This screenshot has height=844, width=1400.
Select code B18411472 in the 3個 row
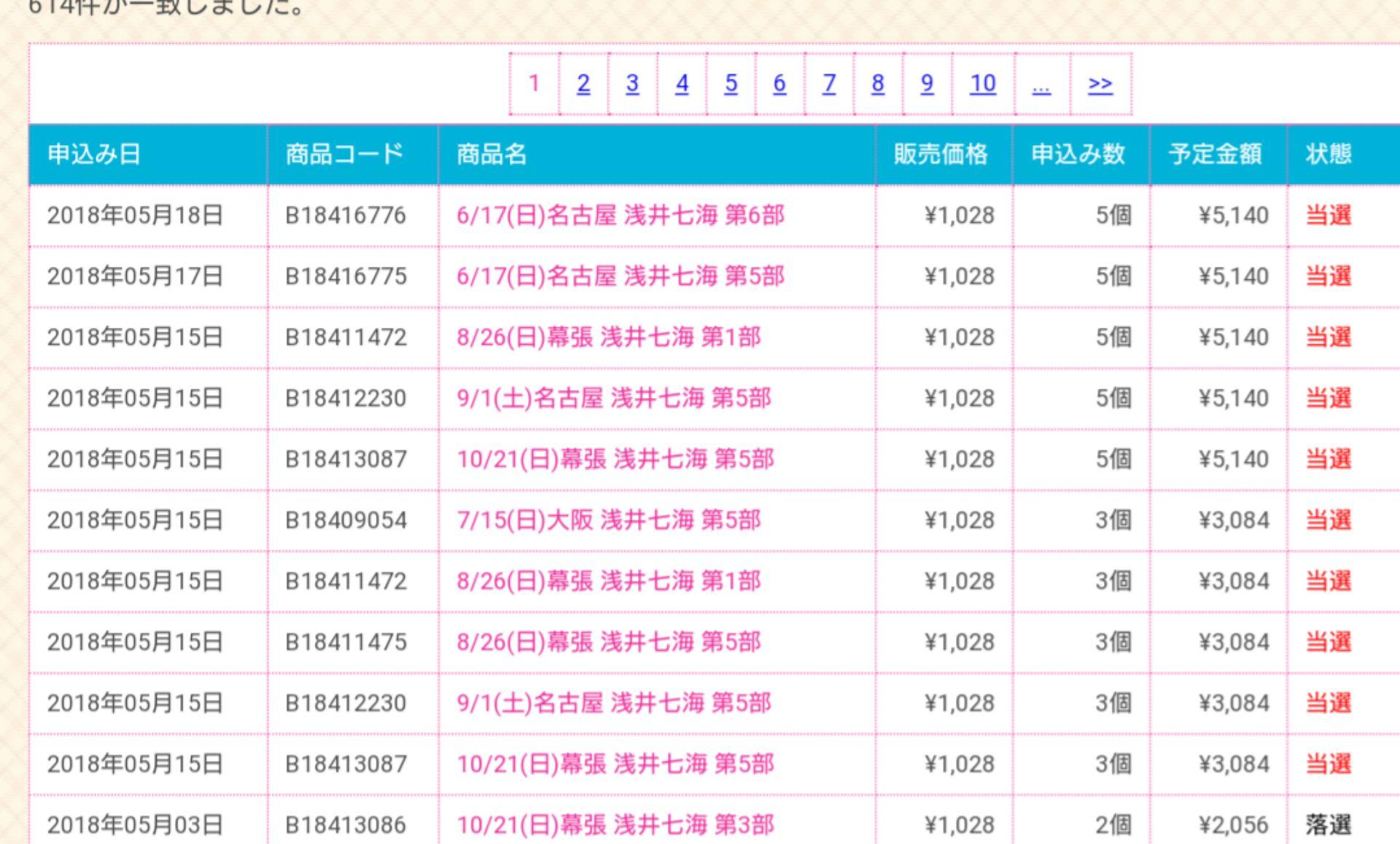pyautogui.click(x=346, y=581)
